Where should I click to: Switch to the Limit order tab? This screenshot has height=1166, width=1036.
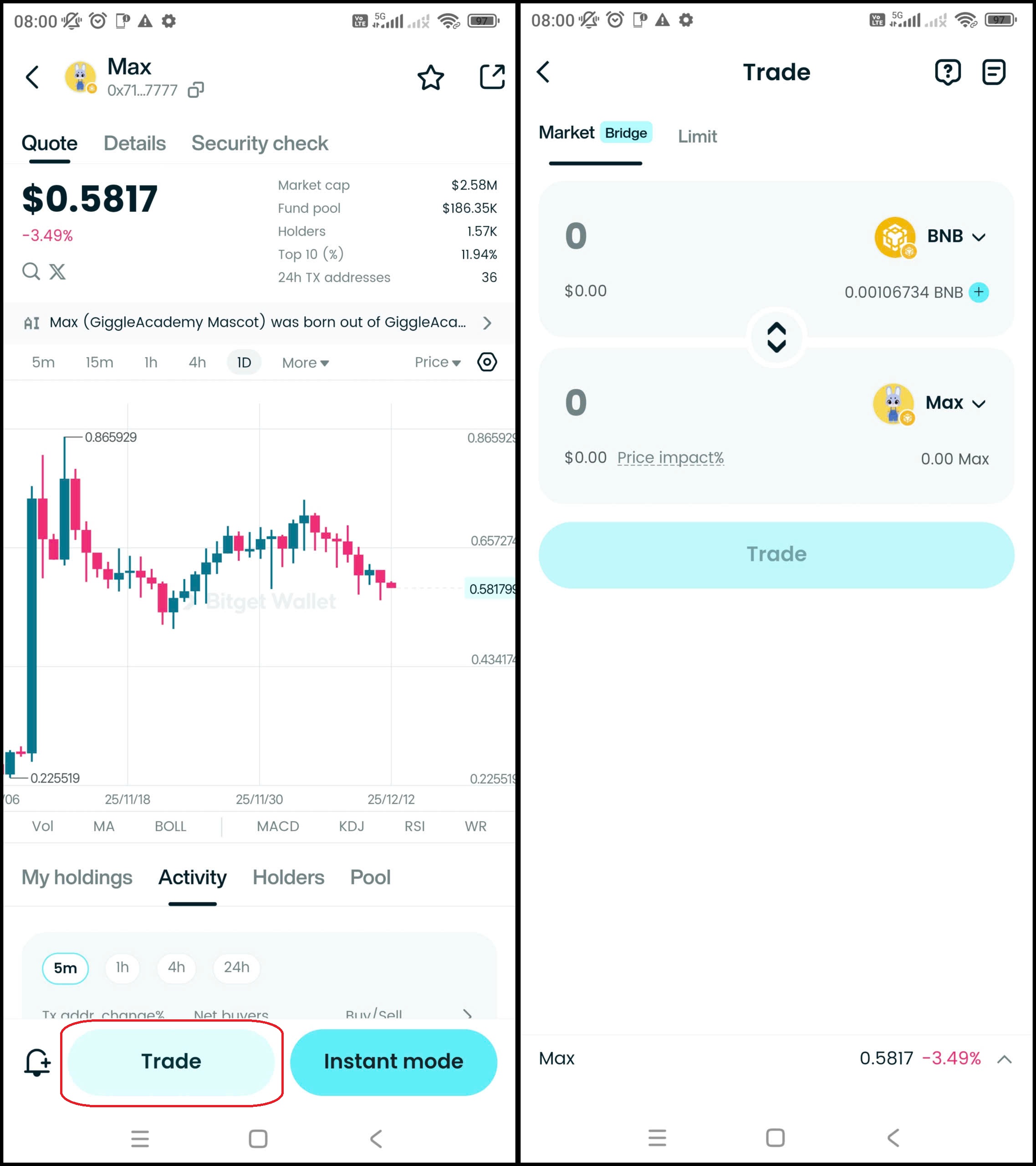point(697,136)
